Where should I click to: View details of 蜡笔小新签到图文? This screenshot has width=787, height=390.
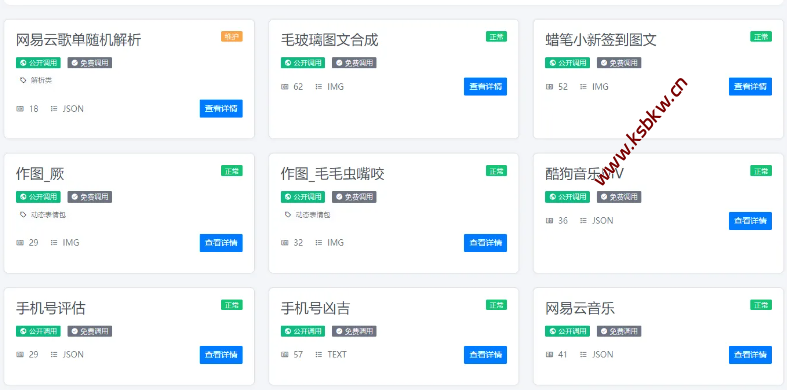click(750, 86)
